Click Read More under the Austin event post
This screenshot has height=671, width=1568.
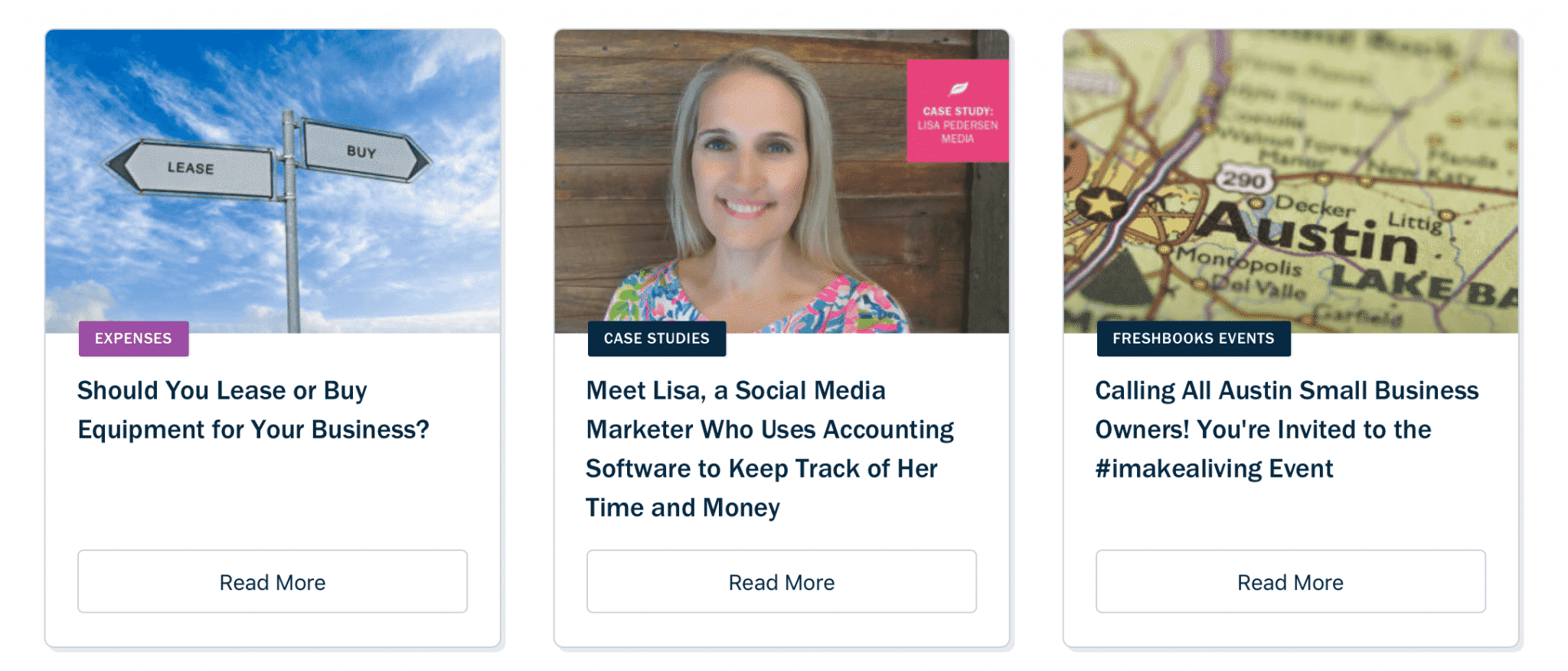pyautogui.click(x=1290, y=581)
